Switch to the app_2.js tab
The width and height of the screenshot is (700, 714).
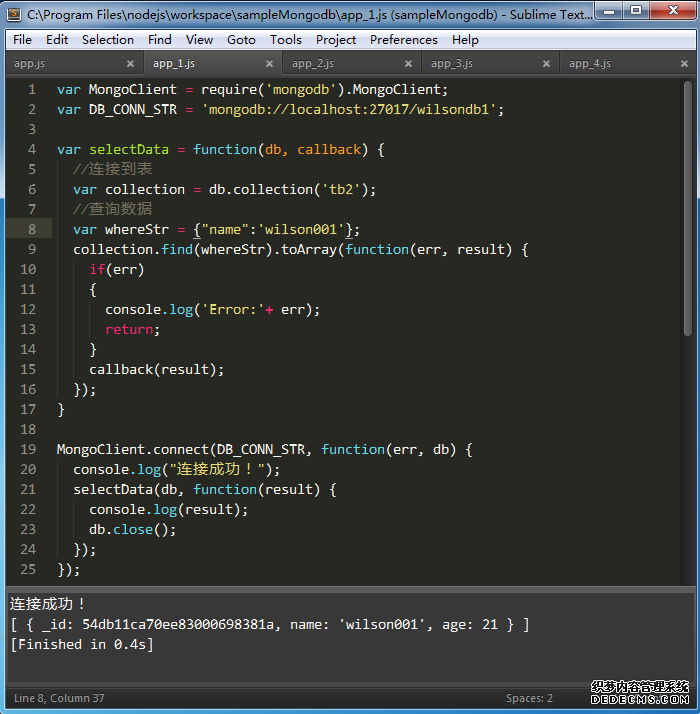[312, 64]
